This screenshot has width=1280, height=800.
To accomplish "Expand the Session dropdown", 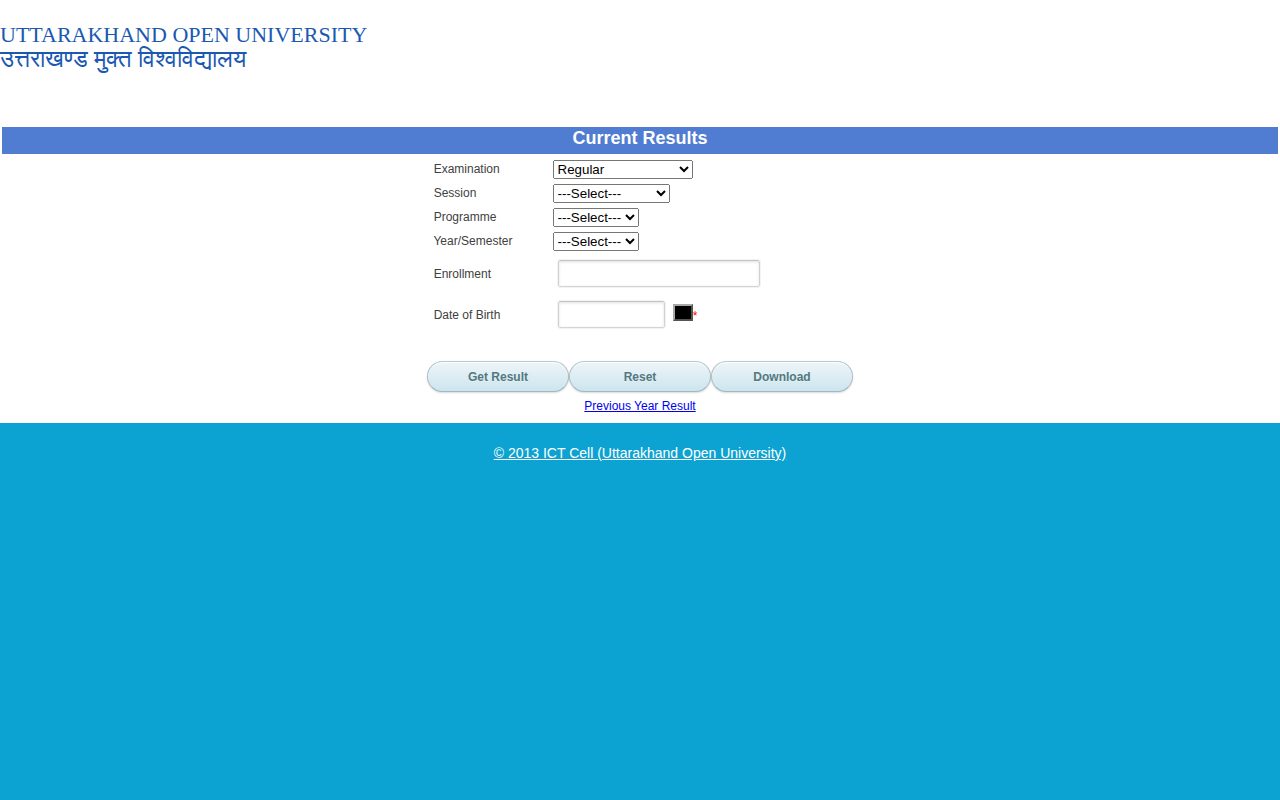I will click(611, 194).
